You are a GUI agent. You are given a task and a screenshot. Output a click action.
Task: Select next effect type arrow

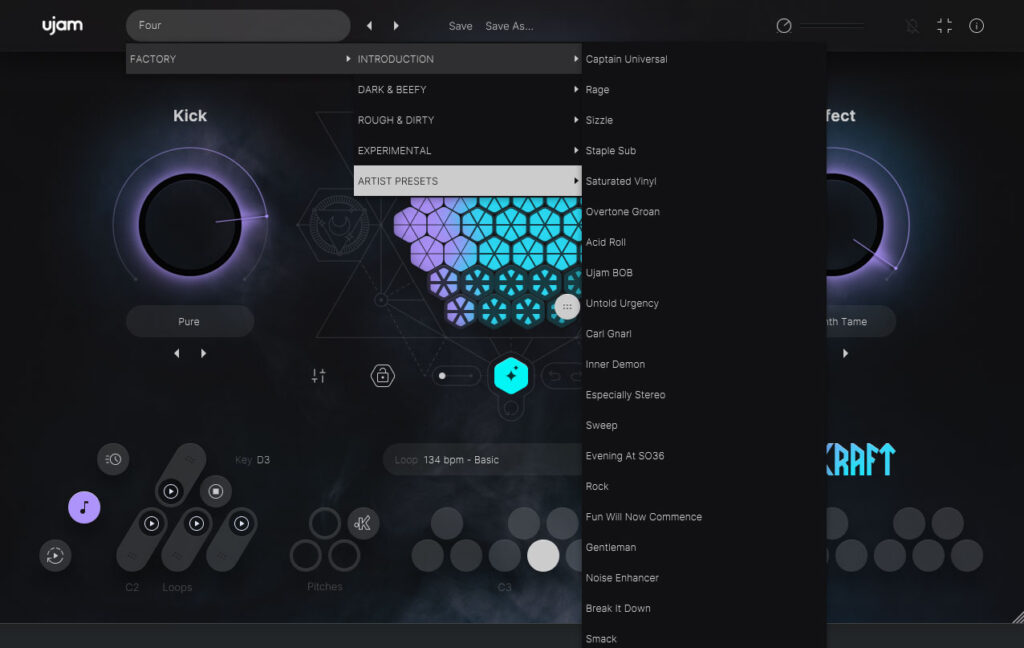point(846,353)
